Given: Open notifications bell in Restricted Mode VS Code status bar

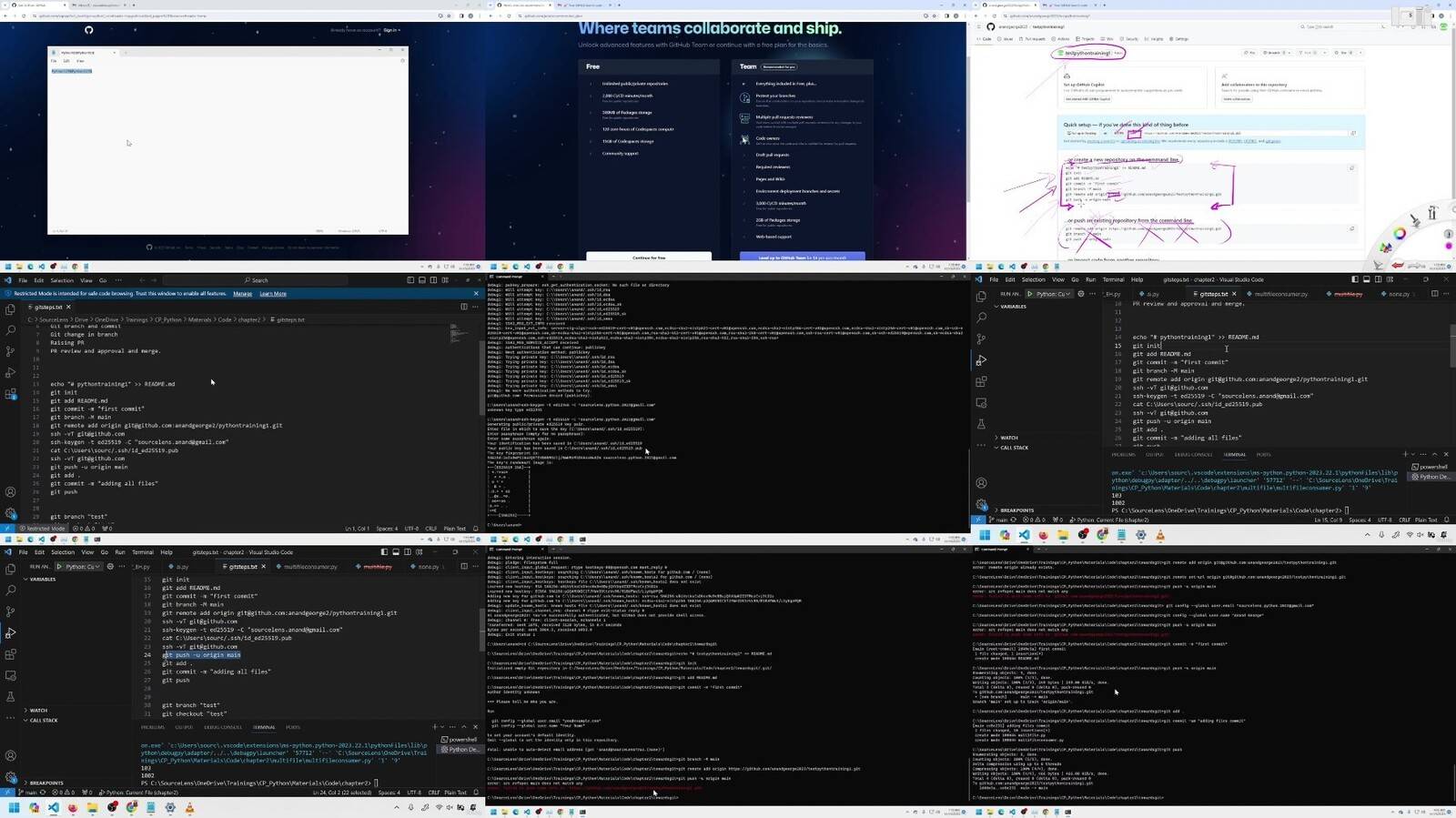Looking at the screenshot, I should [x=476, y=528].
